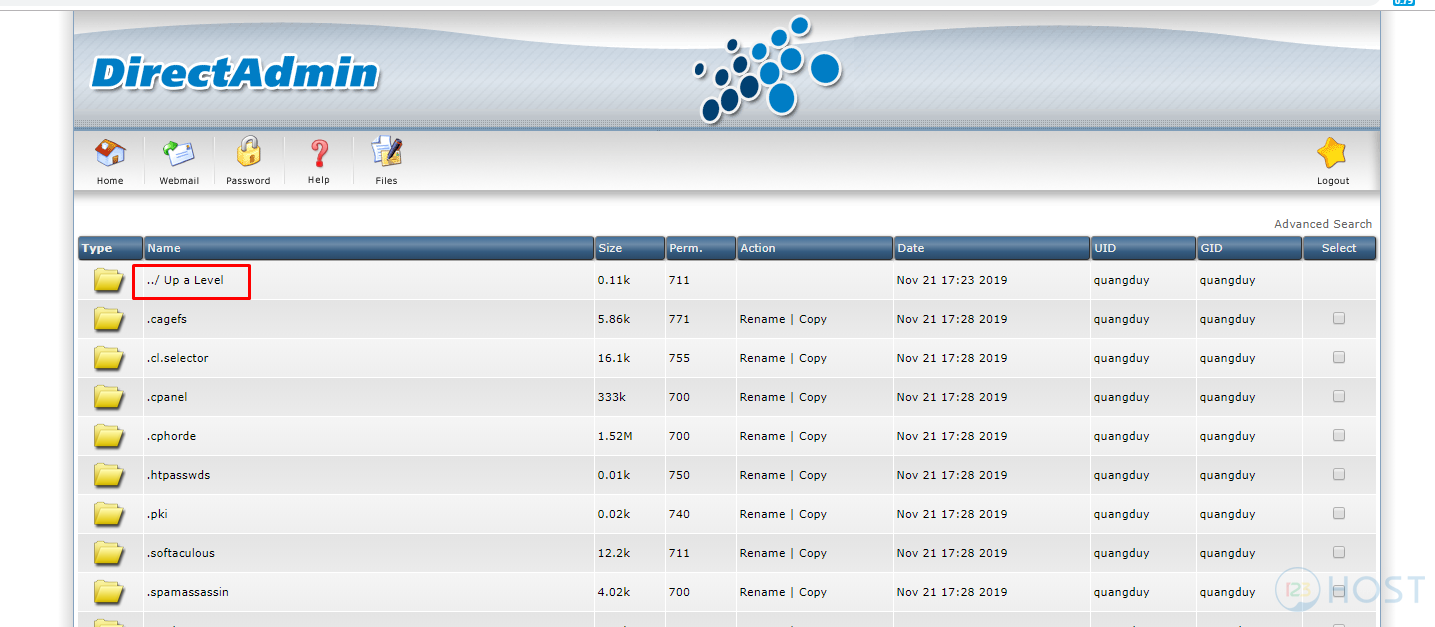1435x627 pixels.
Task: Click the folder icon for .cagefs
Action: 109,320
